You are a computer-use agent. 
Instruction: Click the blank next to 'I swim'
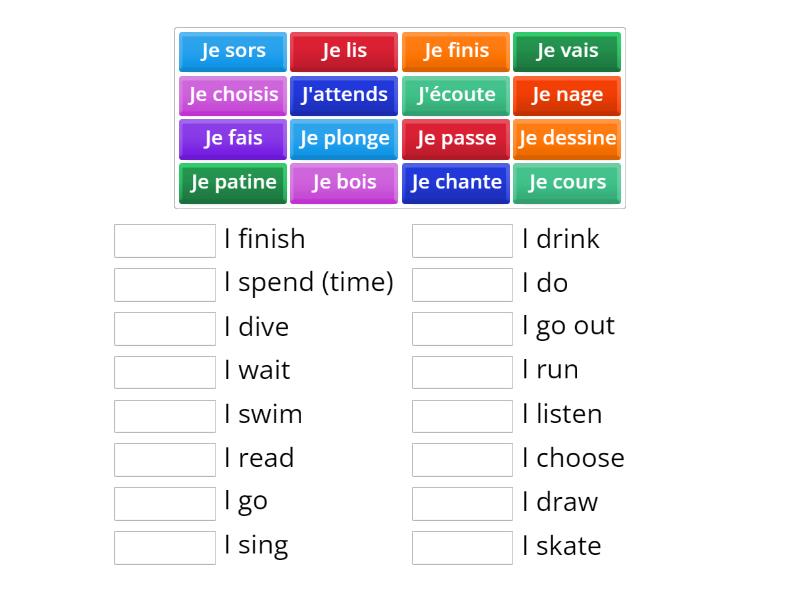click(164, 415)
